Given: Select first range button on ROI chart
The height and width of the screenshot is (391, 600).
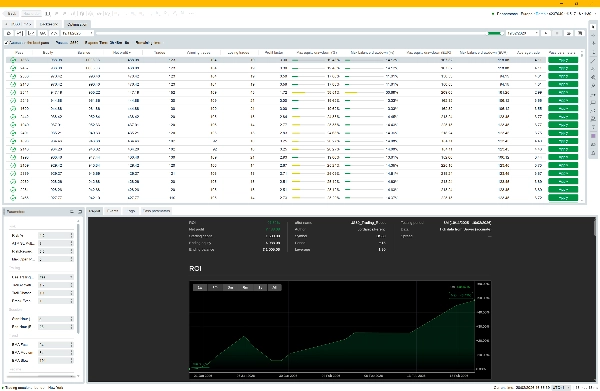Looking at the screenshot, I should click(200, 287).
